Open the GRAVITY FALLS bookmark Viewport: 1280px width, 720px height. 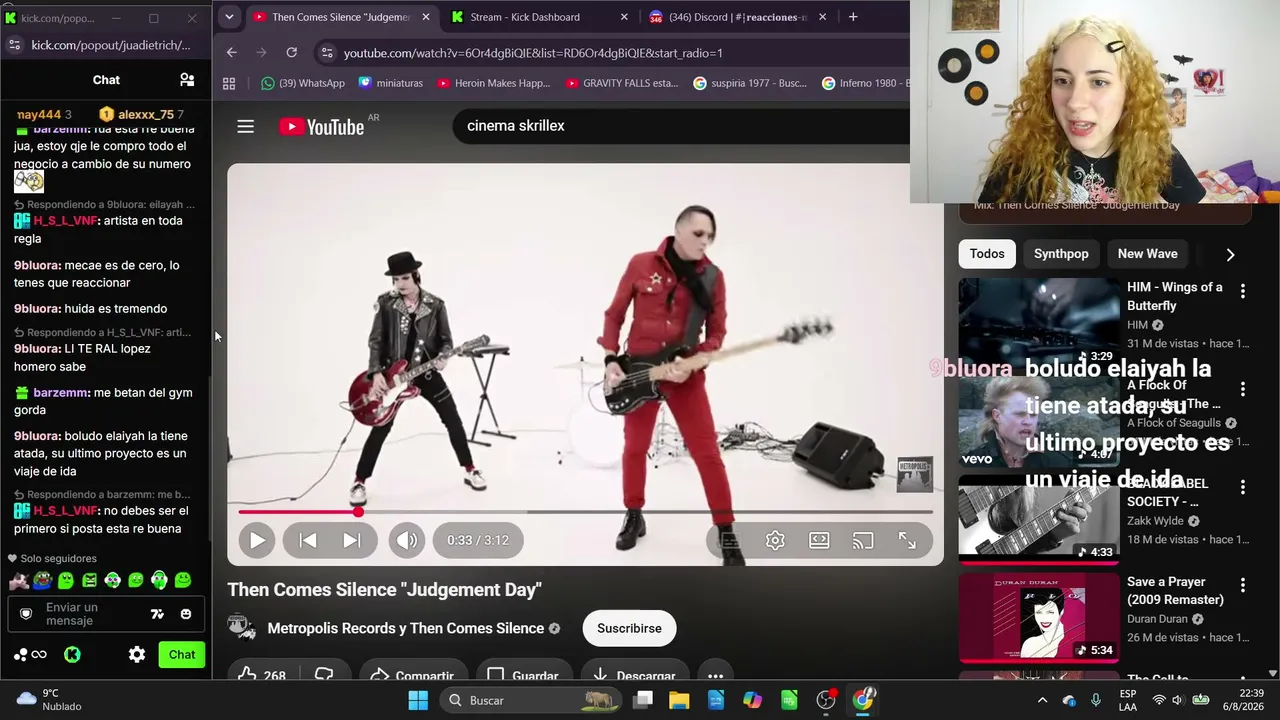(622, 83)
